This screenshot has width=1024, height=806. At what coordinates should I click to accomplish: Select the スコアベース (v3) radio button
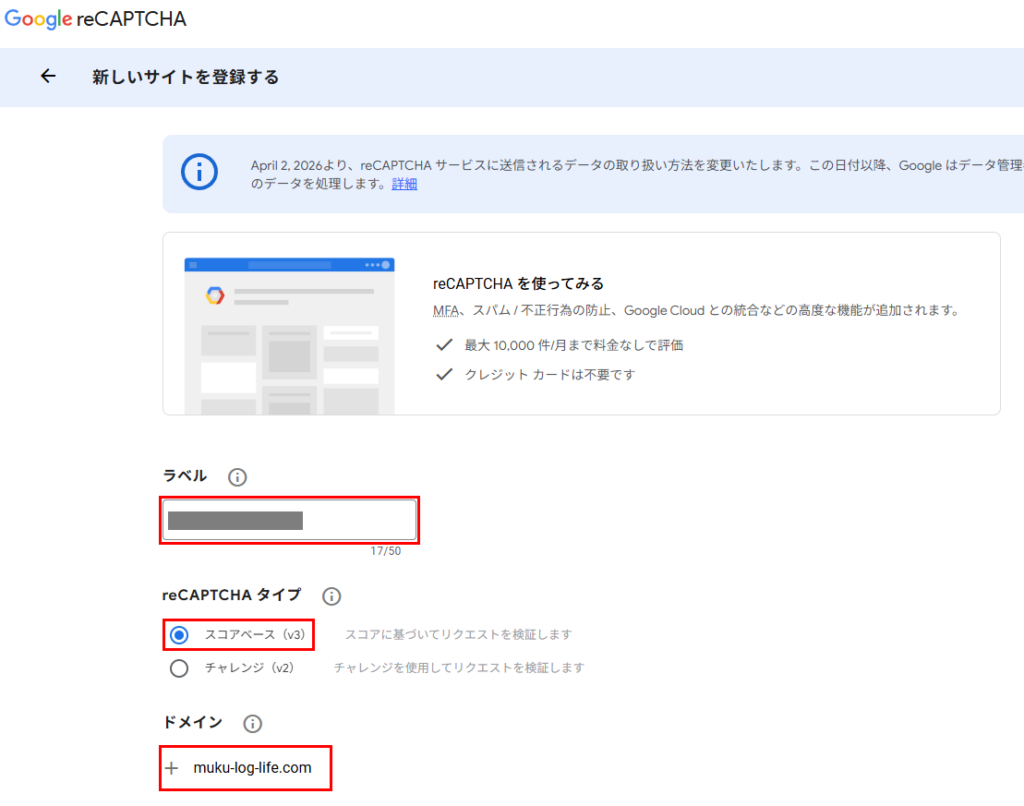pyautogui.click(x=179, y=635)
